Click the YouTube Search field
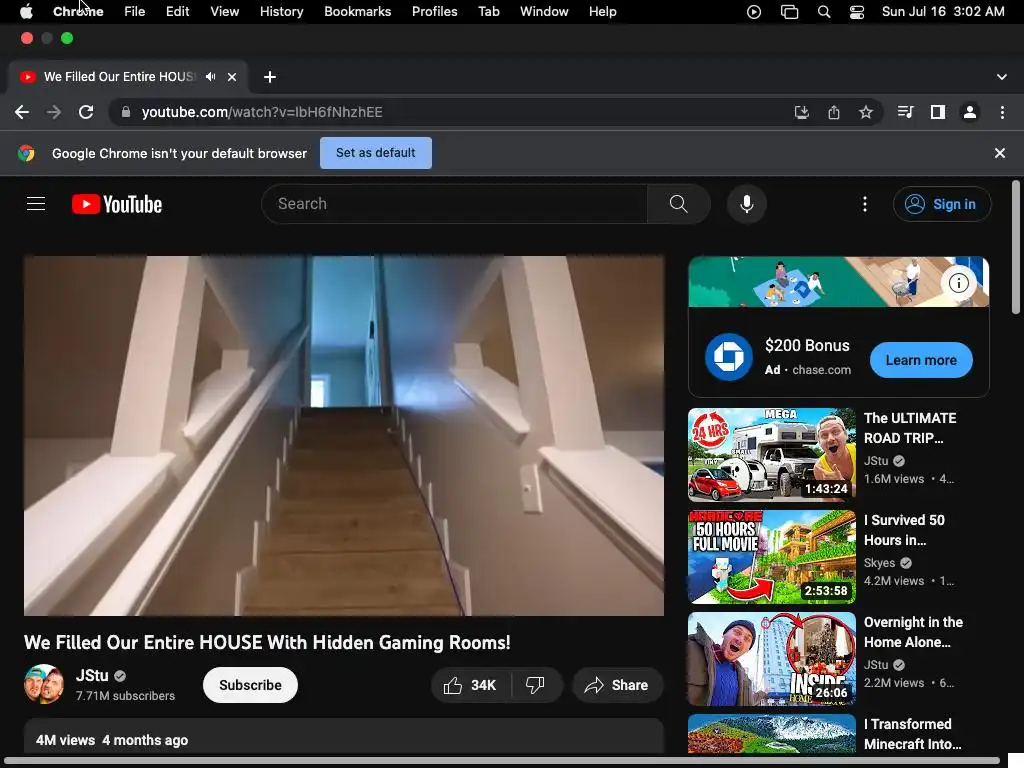Image resolution: width=1024 pixels, height=768 pixels. pos(455,204)
